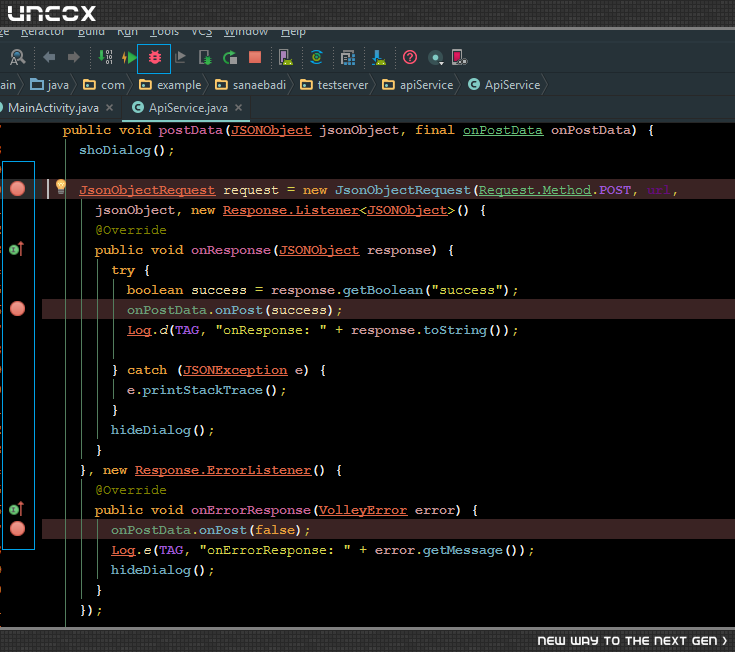Open the Help menu
This screenshot has height=652, width=735.
coord(293,32)
